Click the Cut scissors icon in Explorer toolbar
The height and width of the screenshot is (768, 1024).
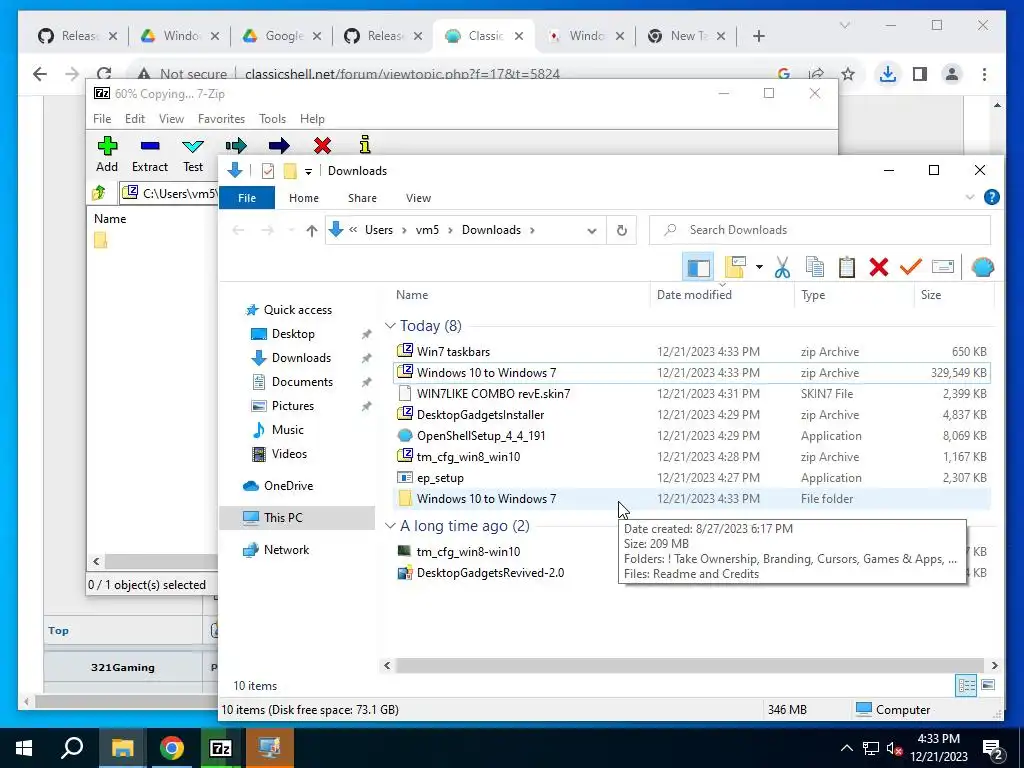pos(782,267)
